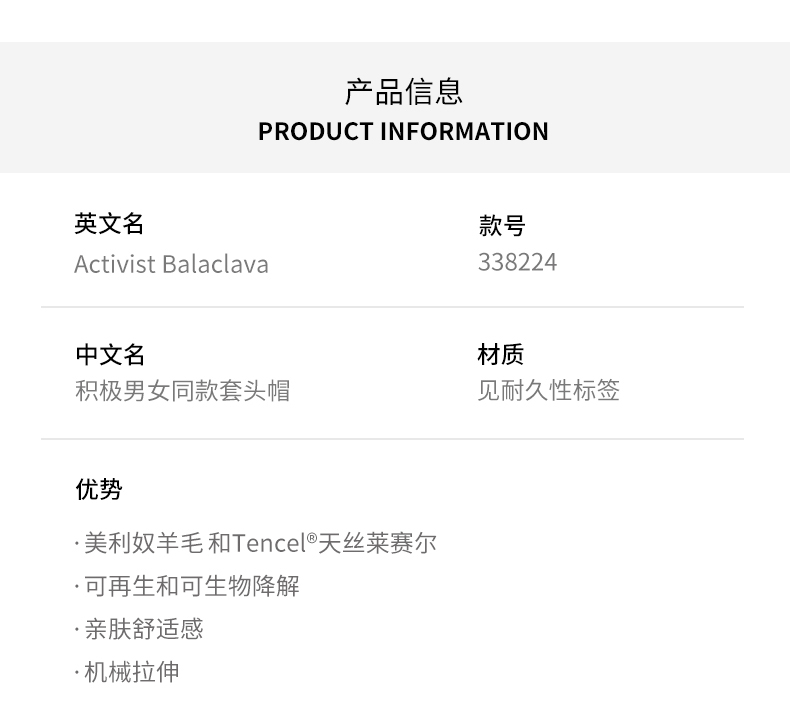Click the divider line below Activist Balaclava
Image resolution: width=790 pixels, height=723 pixels.
[x=392, y=307]
